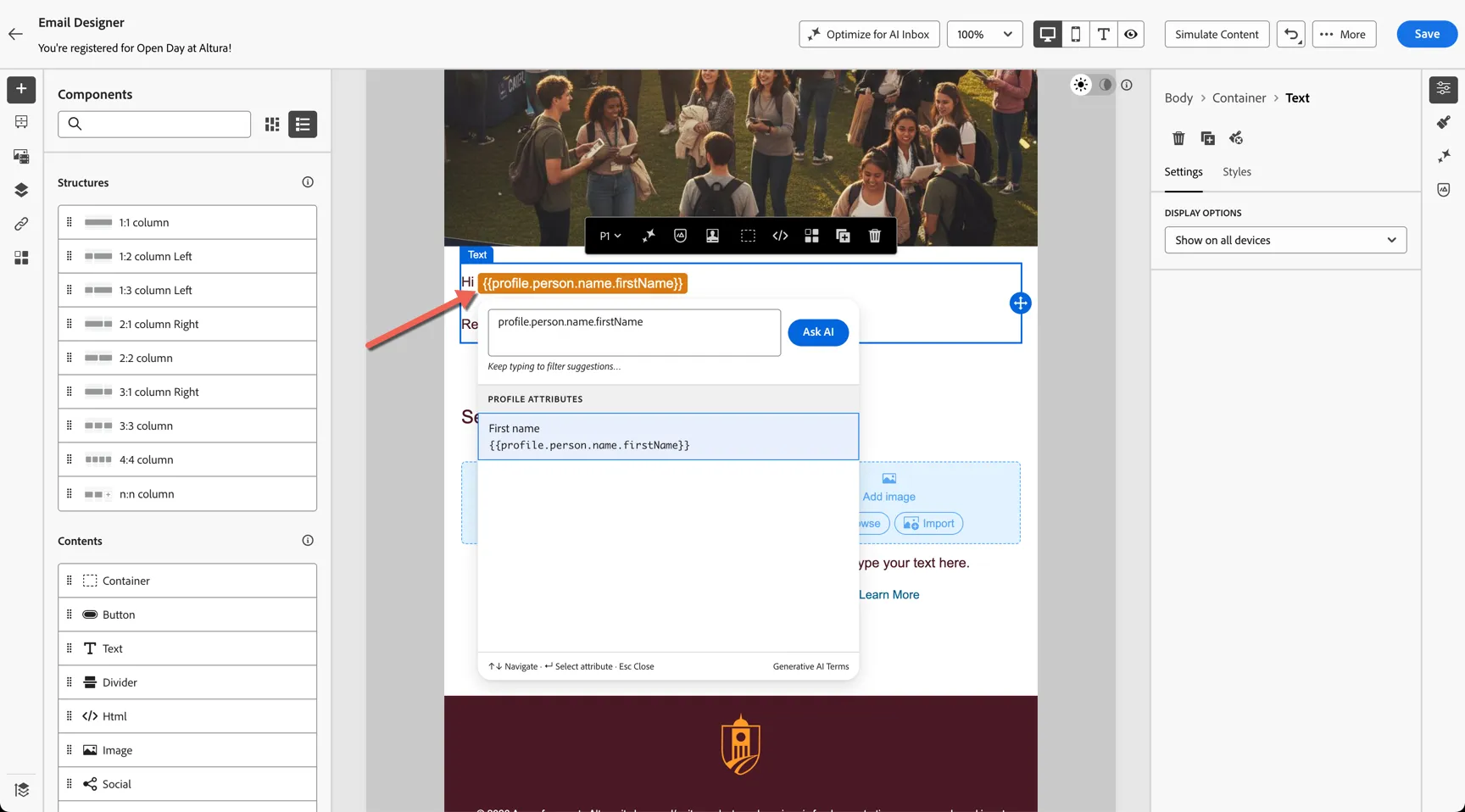The image size is (1465, 812).
Task: Open styles paintbrush icon on right rail
Action: pyautogui.click(x=1444, y=123)
